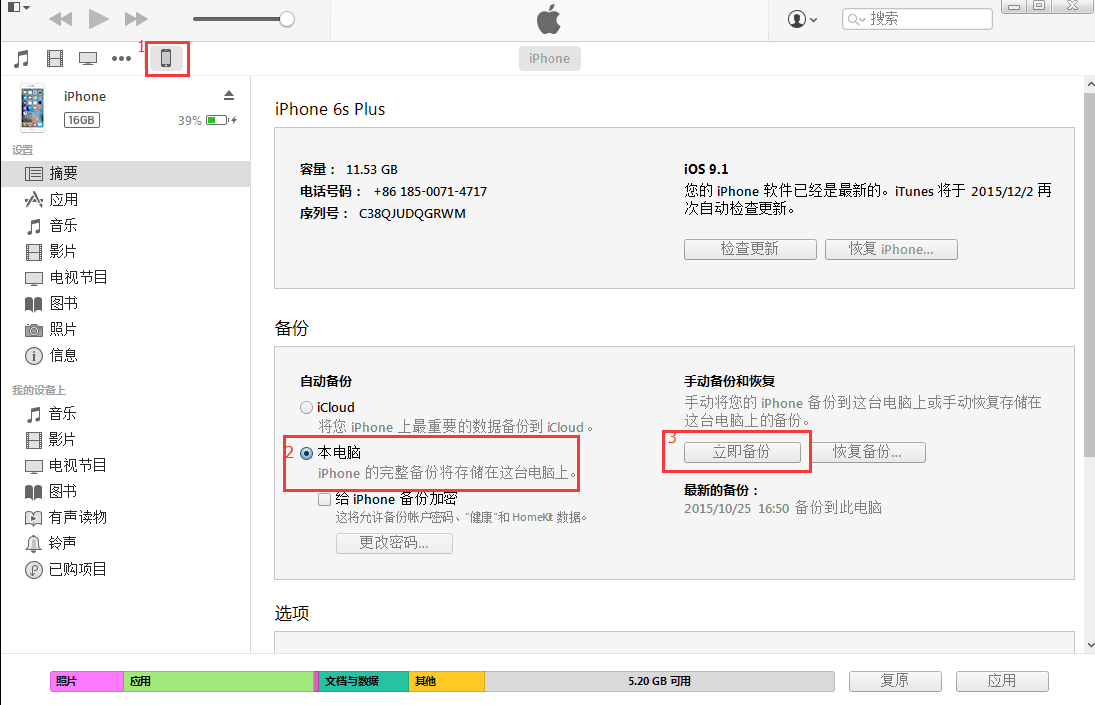The image size is (1095, 705).
Task: Click the 应用 green storage segment
Action: click(x=219, y=681)
